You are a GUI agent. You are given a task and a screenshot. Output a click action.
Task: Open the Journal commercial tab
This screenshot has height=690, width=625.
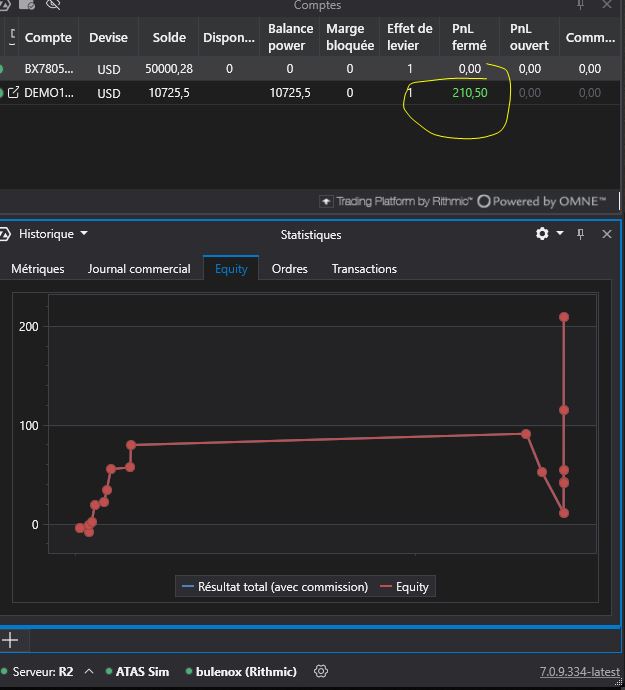coord(139,269)
